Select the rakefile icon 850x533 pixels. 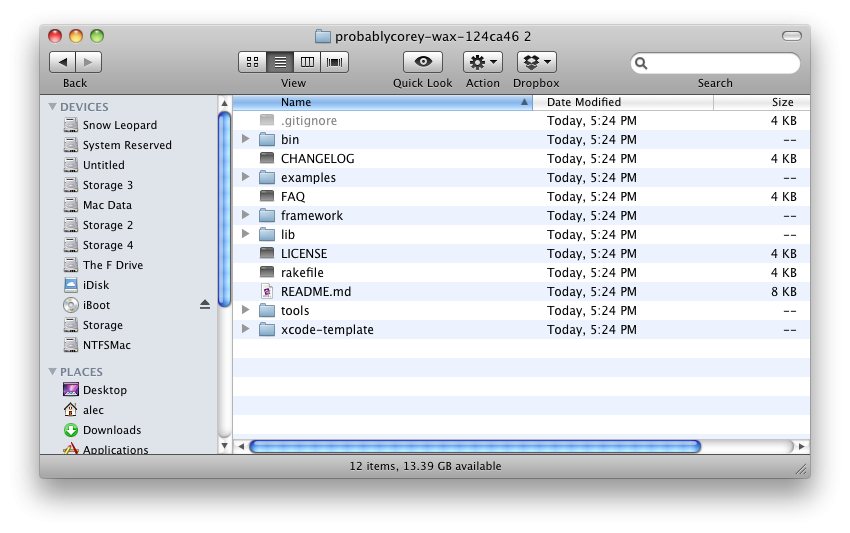[267, 272]
